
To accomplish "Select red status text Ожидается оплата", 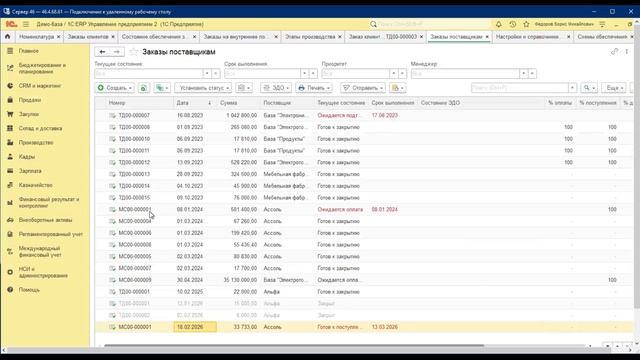I will tap(340, 209).
